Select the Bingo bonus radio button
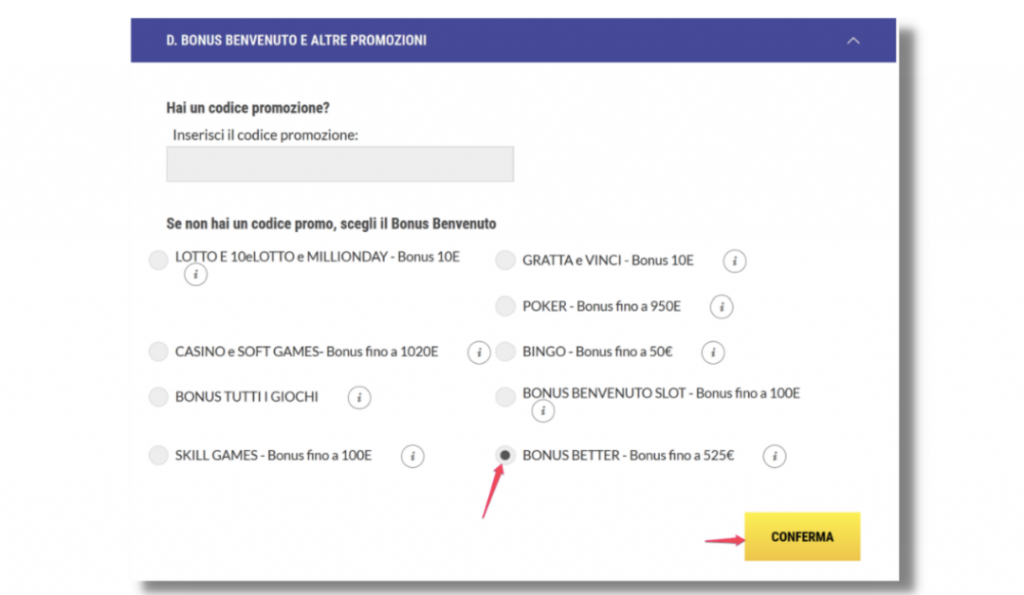The image size is (1024, 595). 505,352
